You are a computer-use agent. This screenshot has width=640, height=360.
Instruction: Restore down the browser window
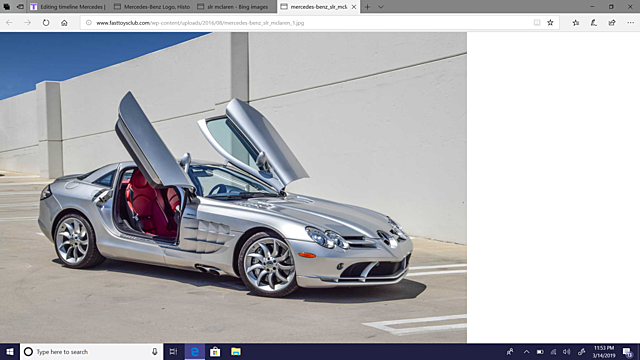(611, 7)
